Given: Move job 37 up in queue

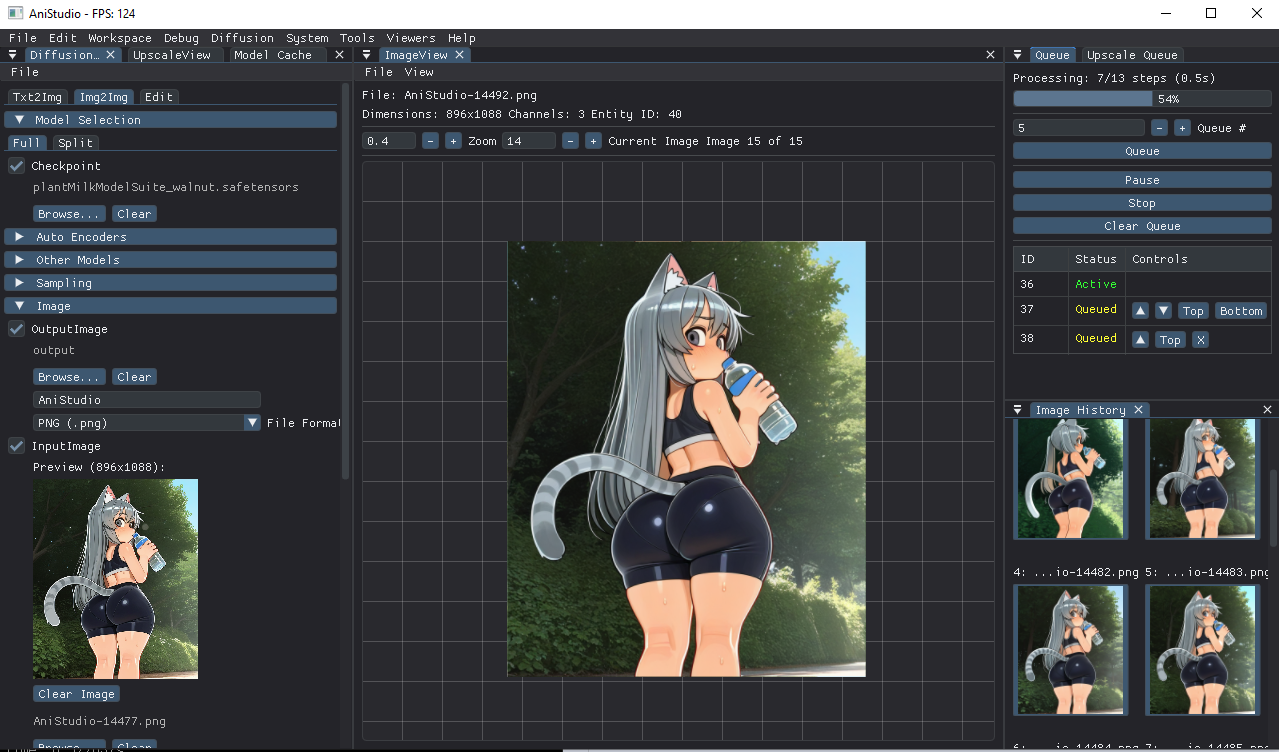Looking at the screenshot, I should [1140, 311].
